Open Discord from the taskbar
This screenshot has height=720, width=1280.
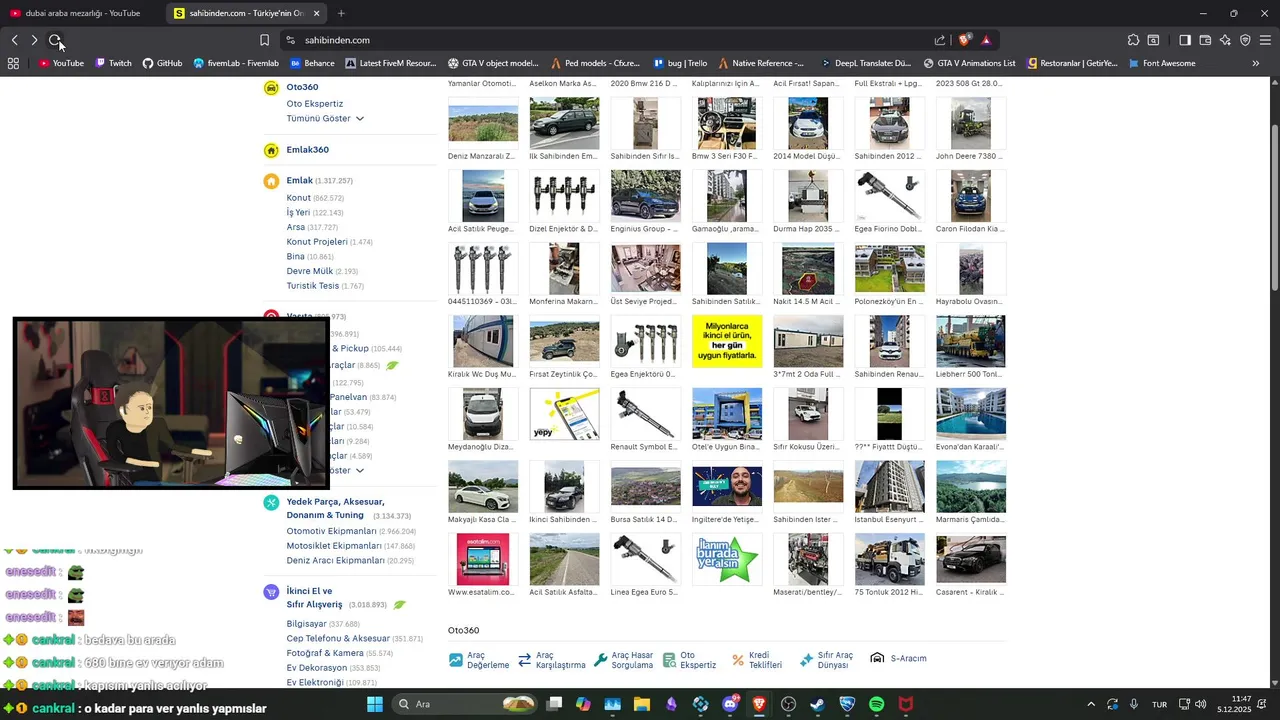click(x=730, y=704)
